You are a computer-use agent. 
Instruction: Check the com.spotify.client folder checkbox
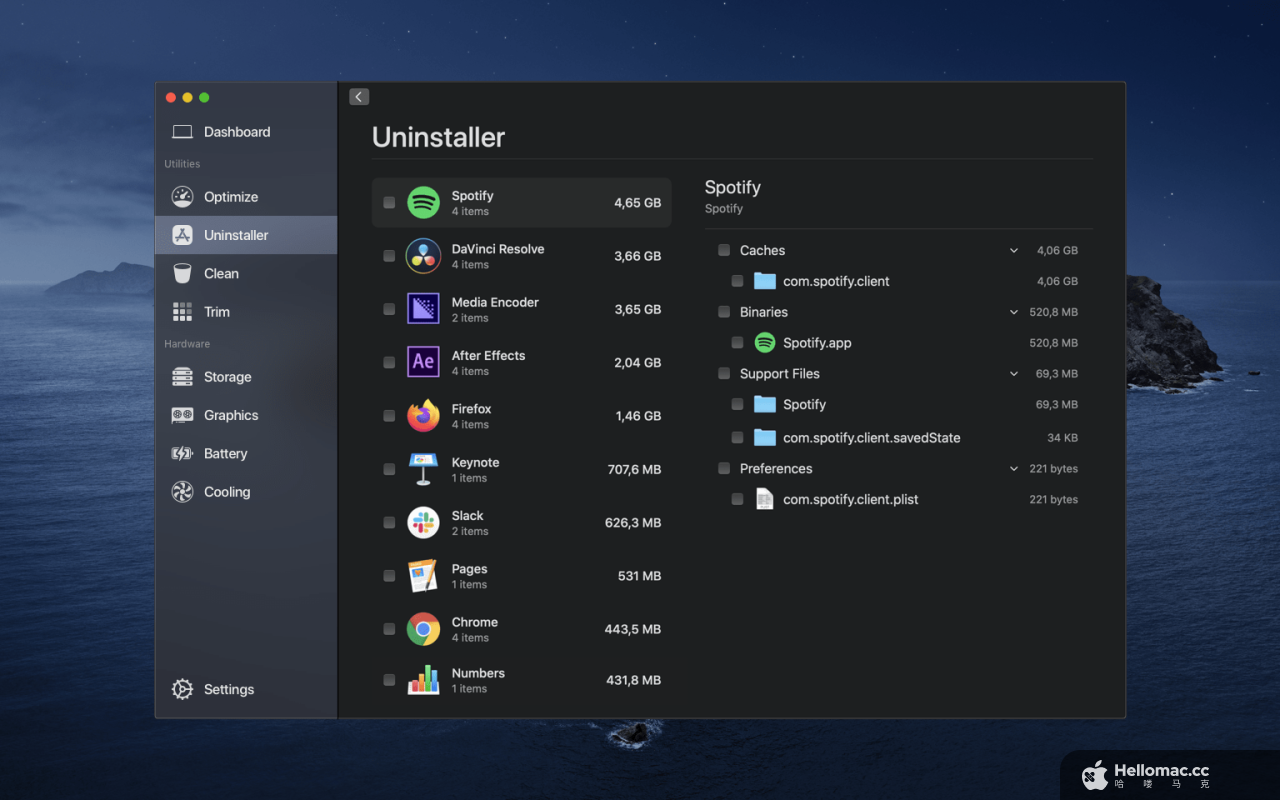coord(737,281)
